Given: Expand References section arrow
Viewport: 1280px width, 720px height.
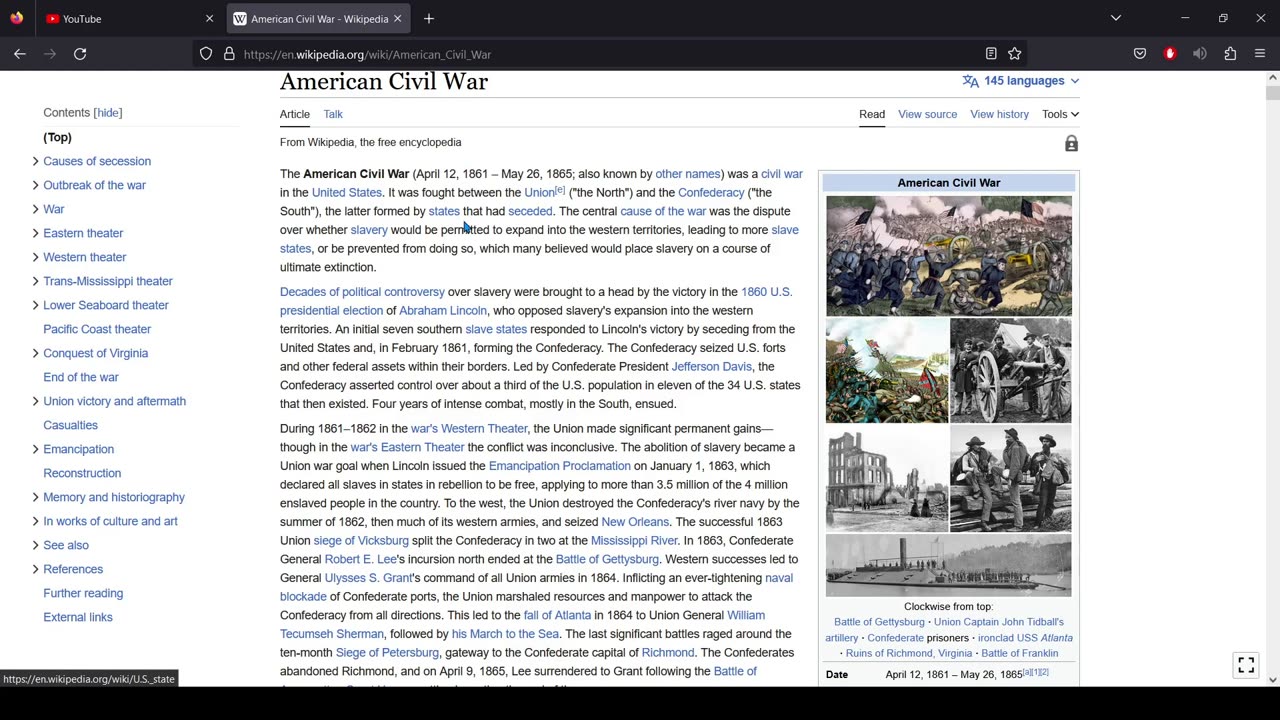Looking at the screenshot, I should coord(35,569).
